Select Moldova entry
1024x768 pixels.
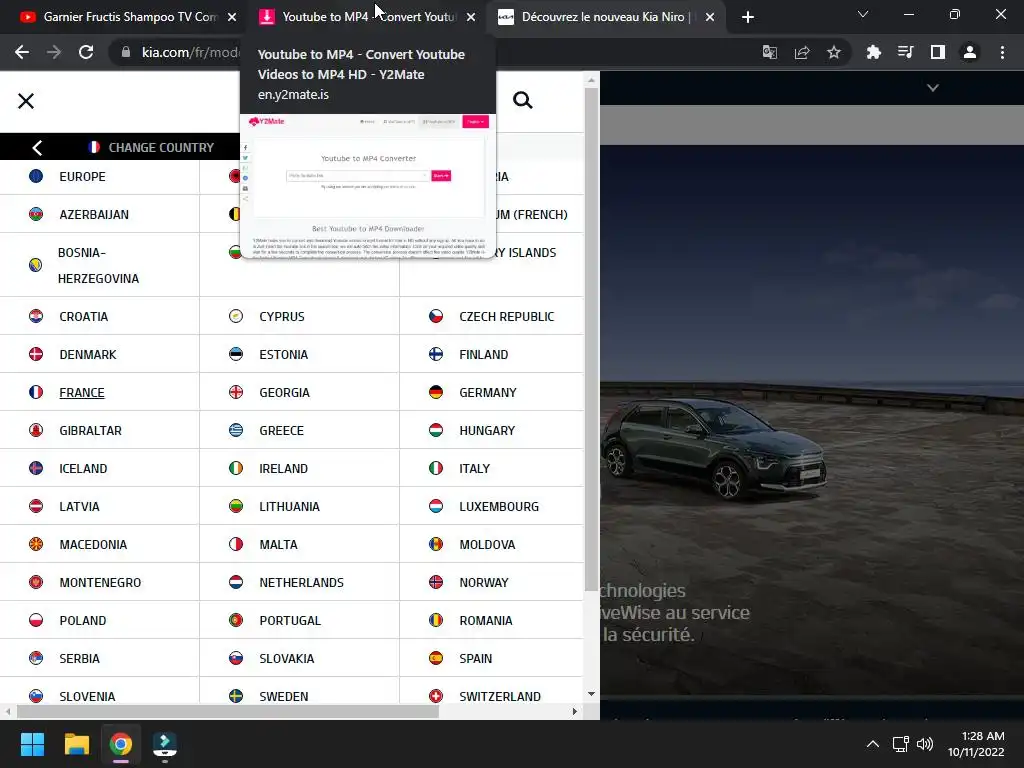[x=487, y=544]
